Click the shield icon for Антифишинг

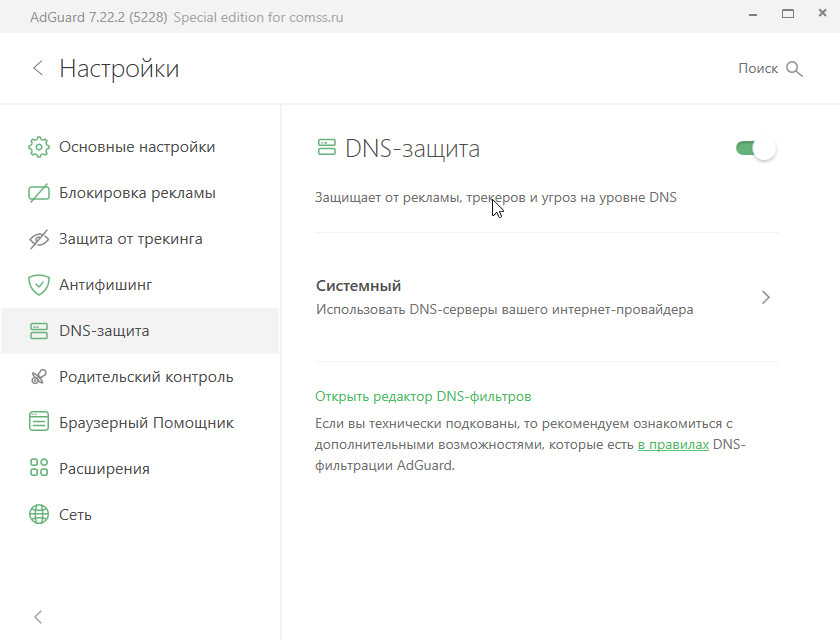(x=39, y=285)
